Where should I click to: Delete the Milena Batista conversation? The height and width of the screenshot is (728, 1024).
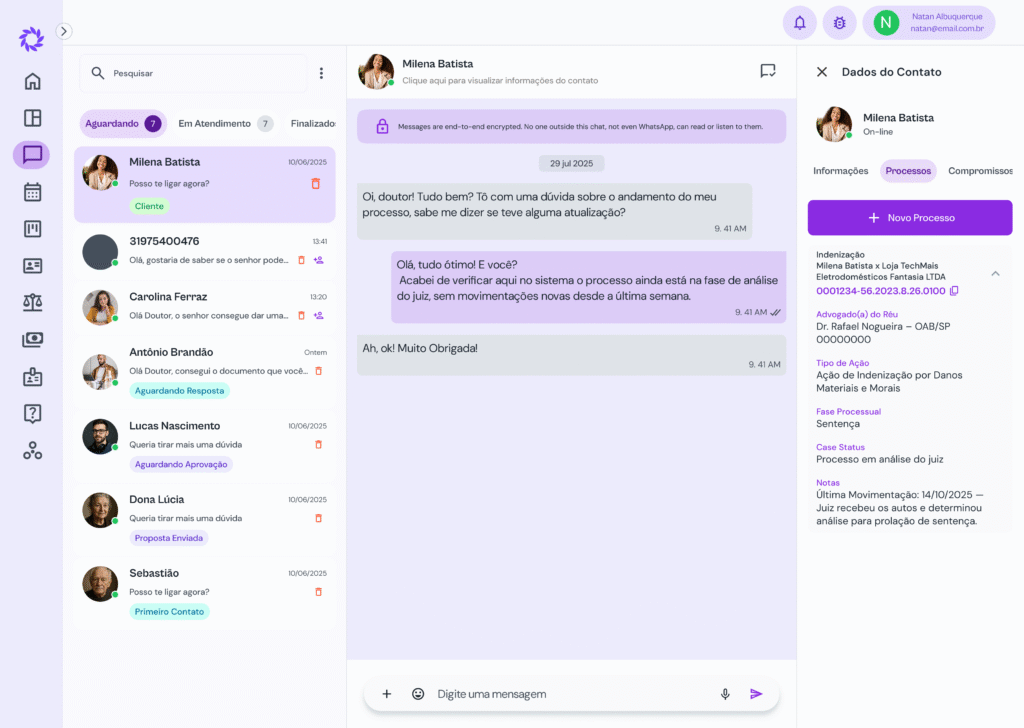[316, 184]
